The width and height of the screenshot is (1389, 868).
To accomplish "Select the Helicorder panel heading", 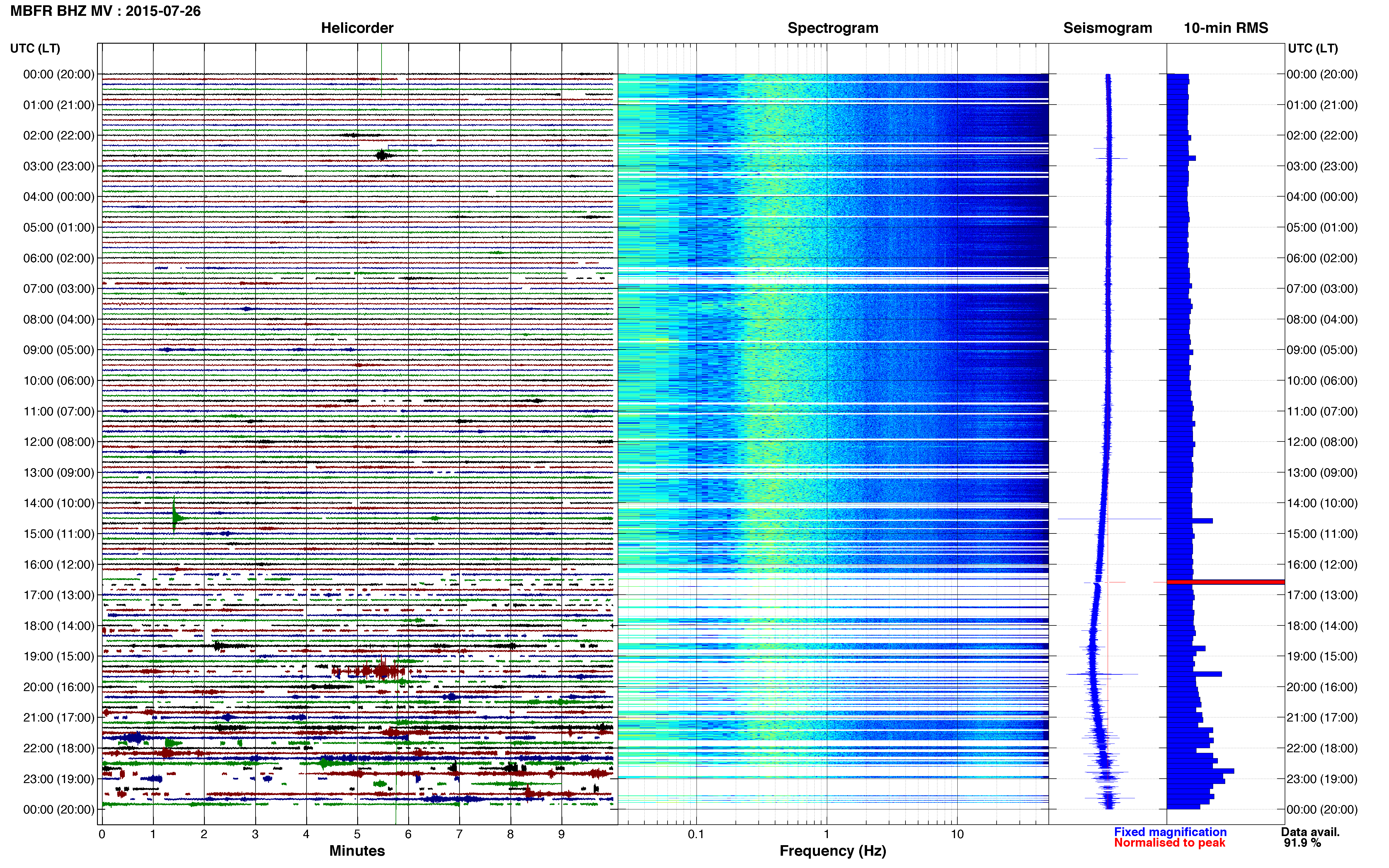I will coord(357,28).
